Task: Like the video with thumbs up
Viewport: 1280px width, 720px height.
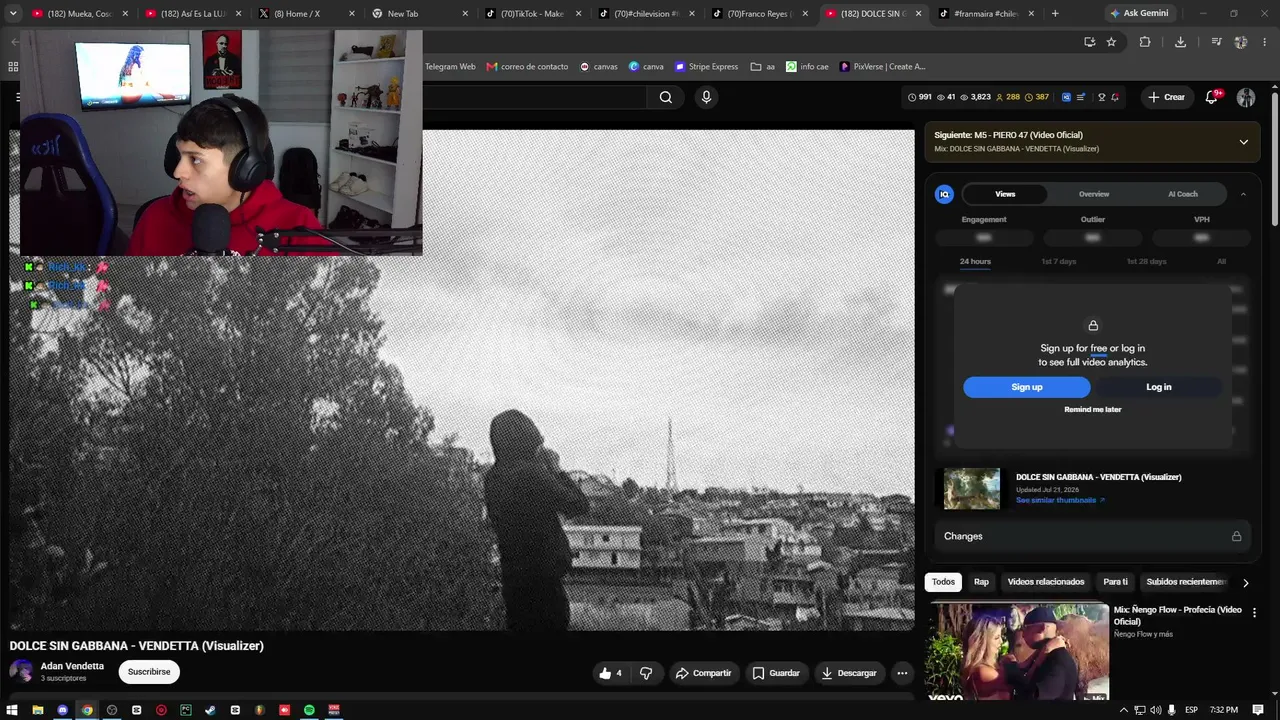Action: click(x=610, y=673)
